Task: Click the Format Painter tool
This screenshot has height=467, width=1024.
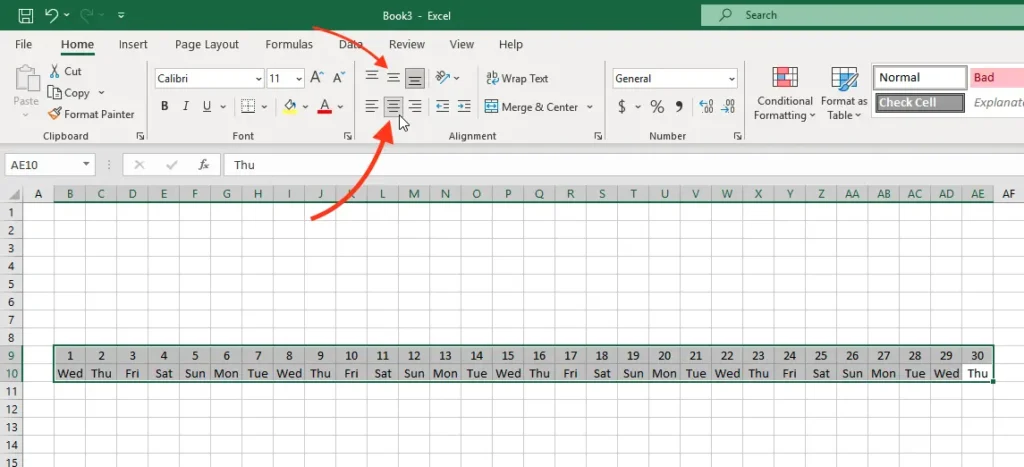Action: pyautogui.click(x=91, y=114)
